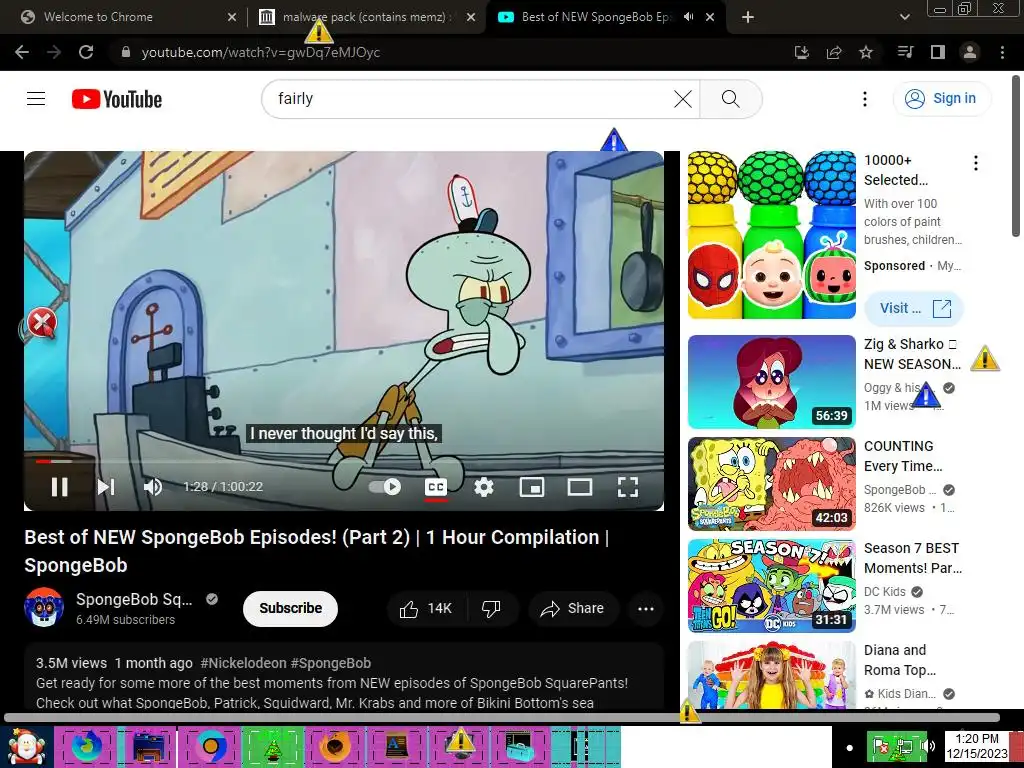
Task: Open Chrome icon in the taskbar
Action: pyautogui.click(x=210, y=746)
